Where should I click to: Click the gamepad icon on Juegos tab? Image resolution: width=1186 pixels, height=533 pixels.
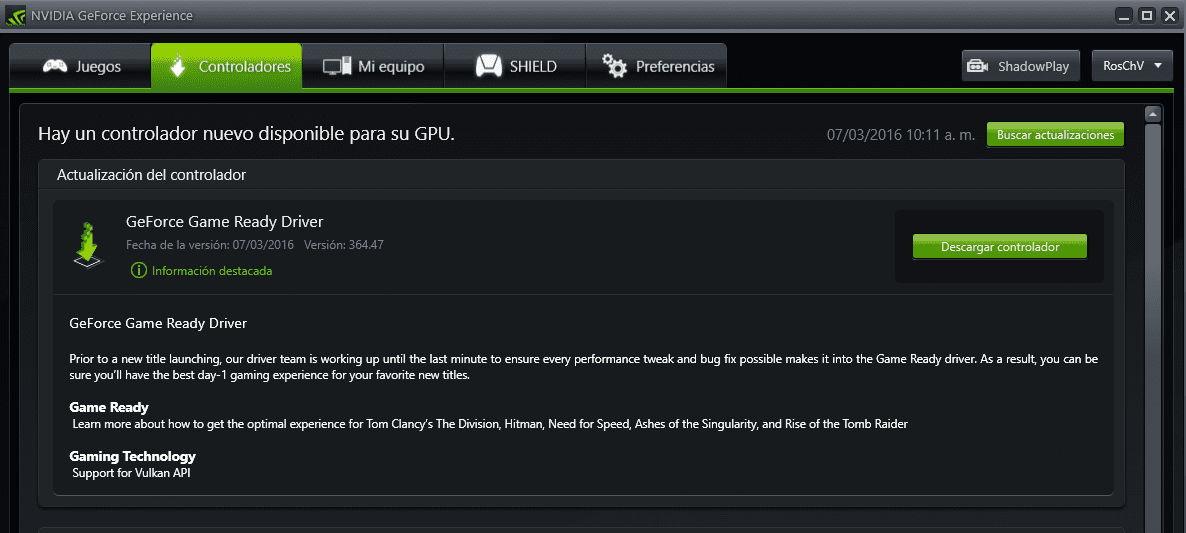[x=54, y=67]
